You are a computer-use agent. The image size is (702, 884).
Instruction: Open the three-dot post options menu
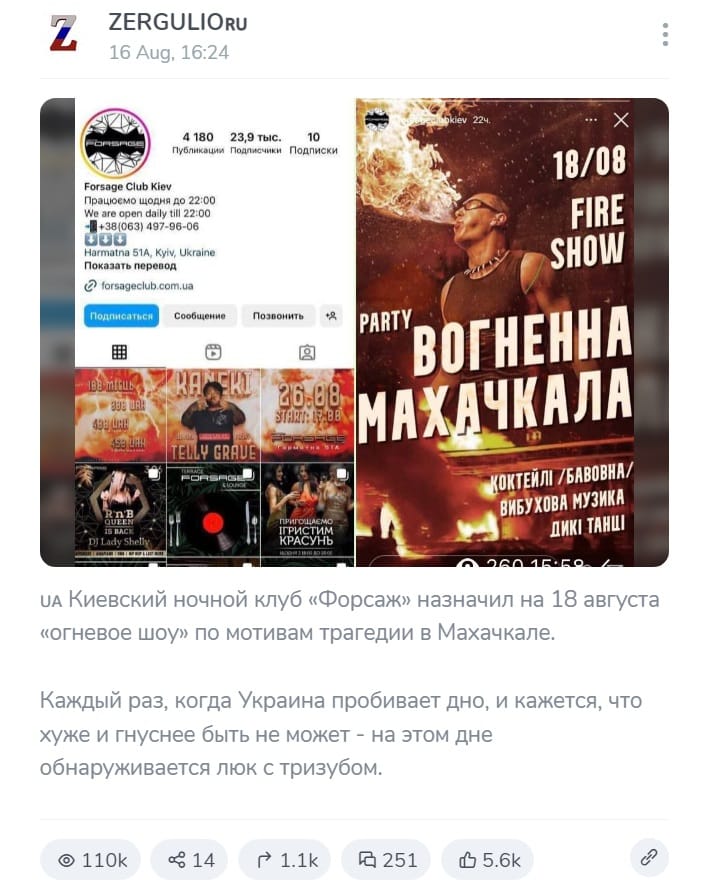[665, 35]
